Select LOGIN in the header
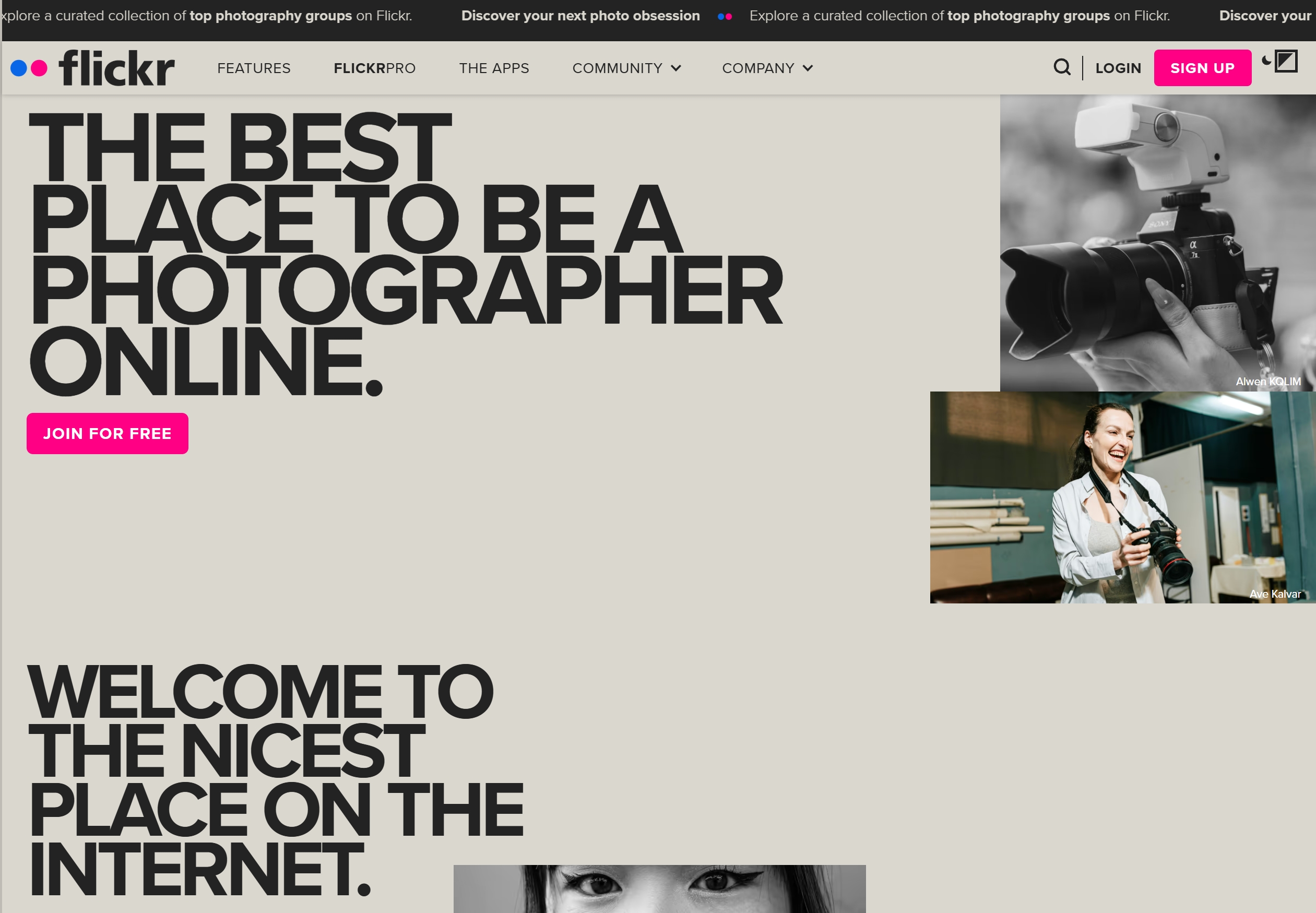This screenshot has width=1316, height=913. tap(1118, 67)
